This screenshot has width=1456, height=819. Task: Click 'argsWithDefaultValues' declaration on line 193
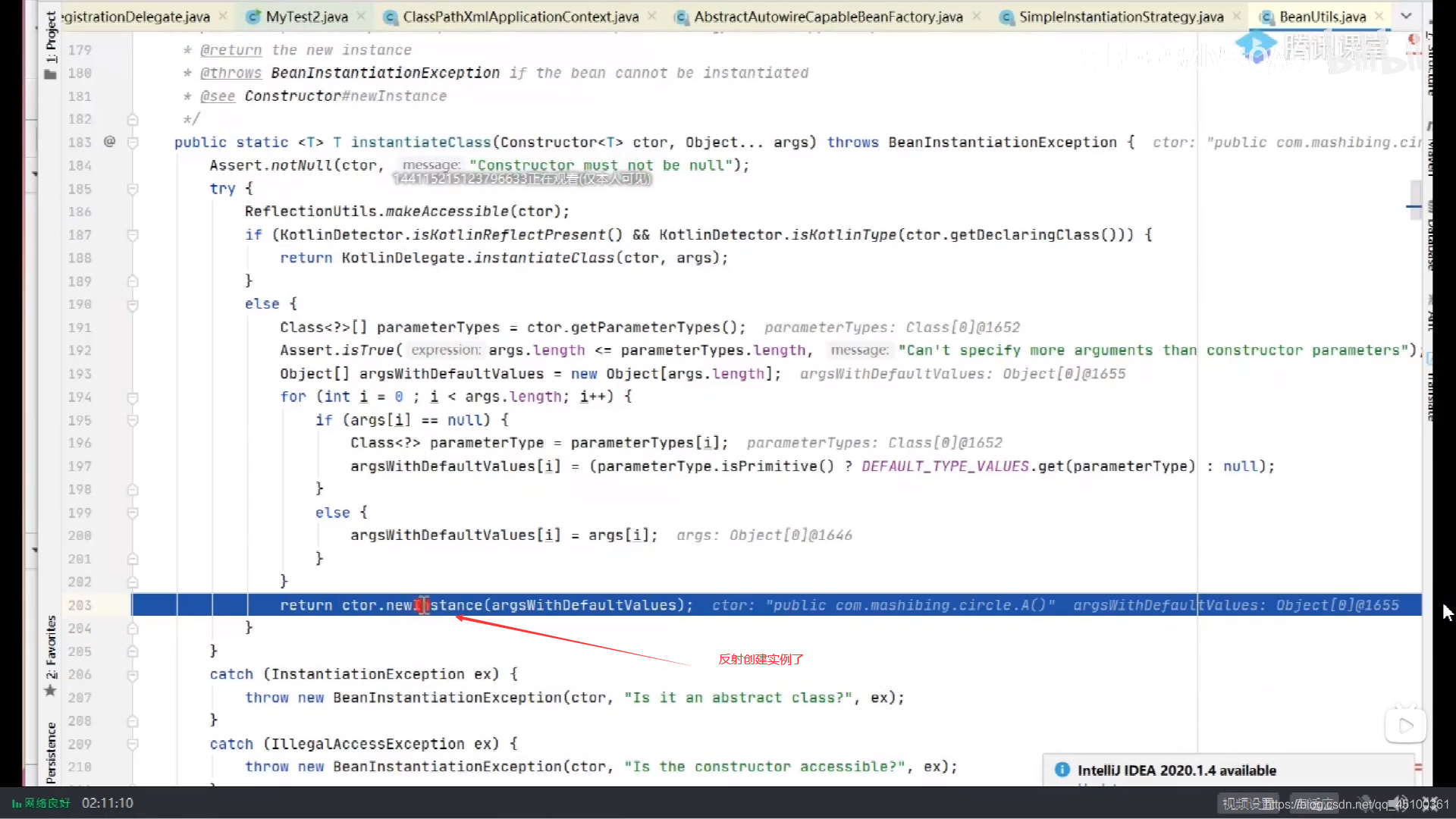[452, 374]
